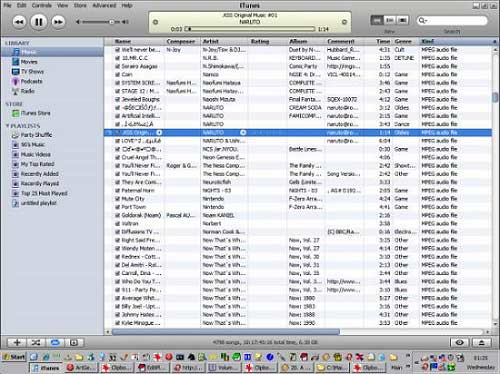Image resolution: width=500 pixels, height=374 pixels.
Task: Uncheck the Mute City song checkbox
Action: [117, 199]
